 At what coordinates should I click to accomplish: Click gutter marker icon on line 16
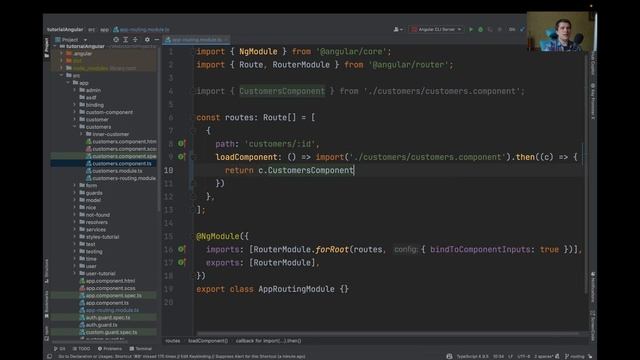[x=181, y=249]
